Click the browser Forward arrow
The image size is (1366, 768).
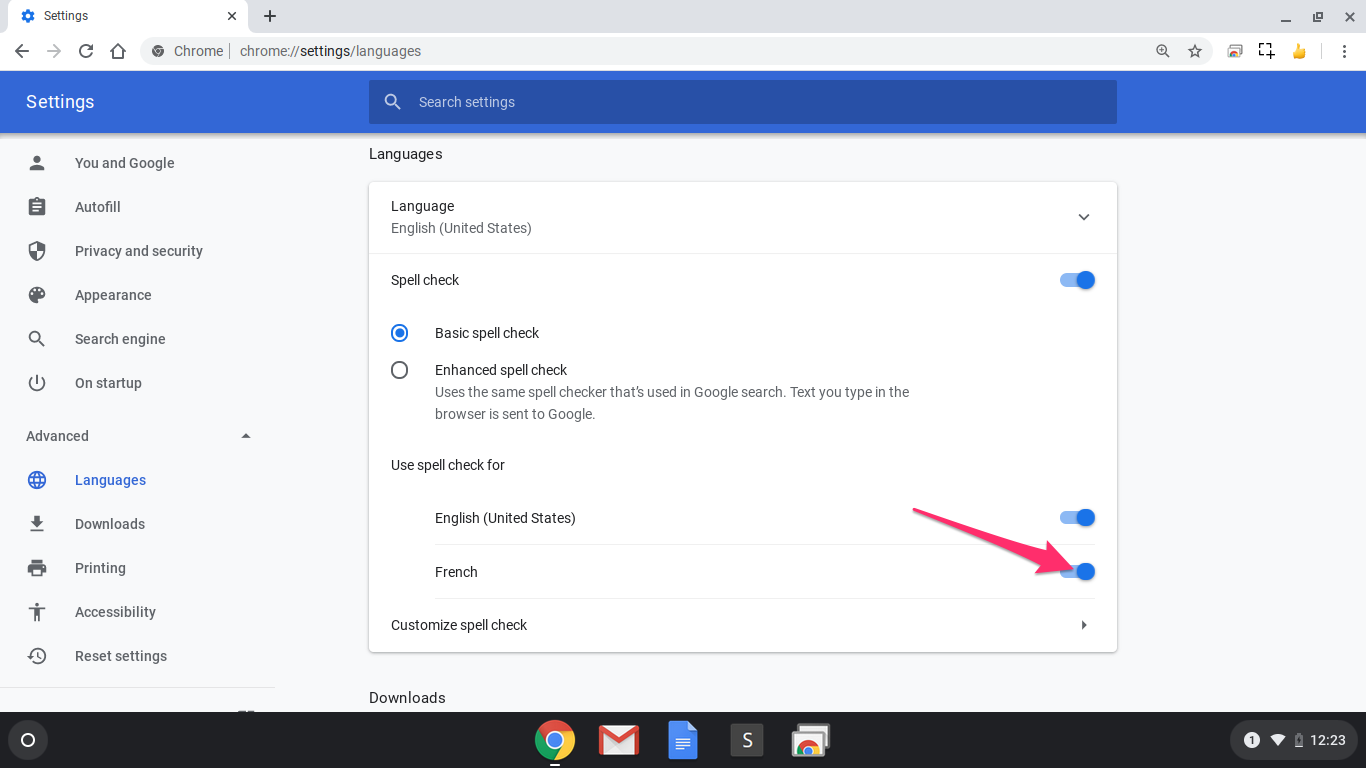[54, 51]
